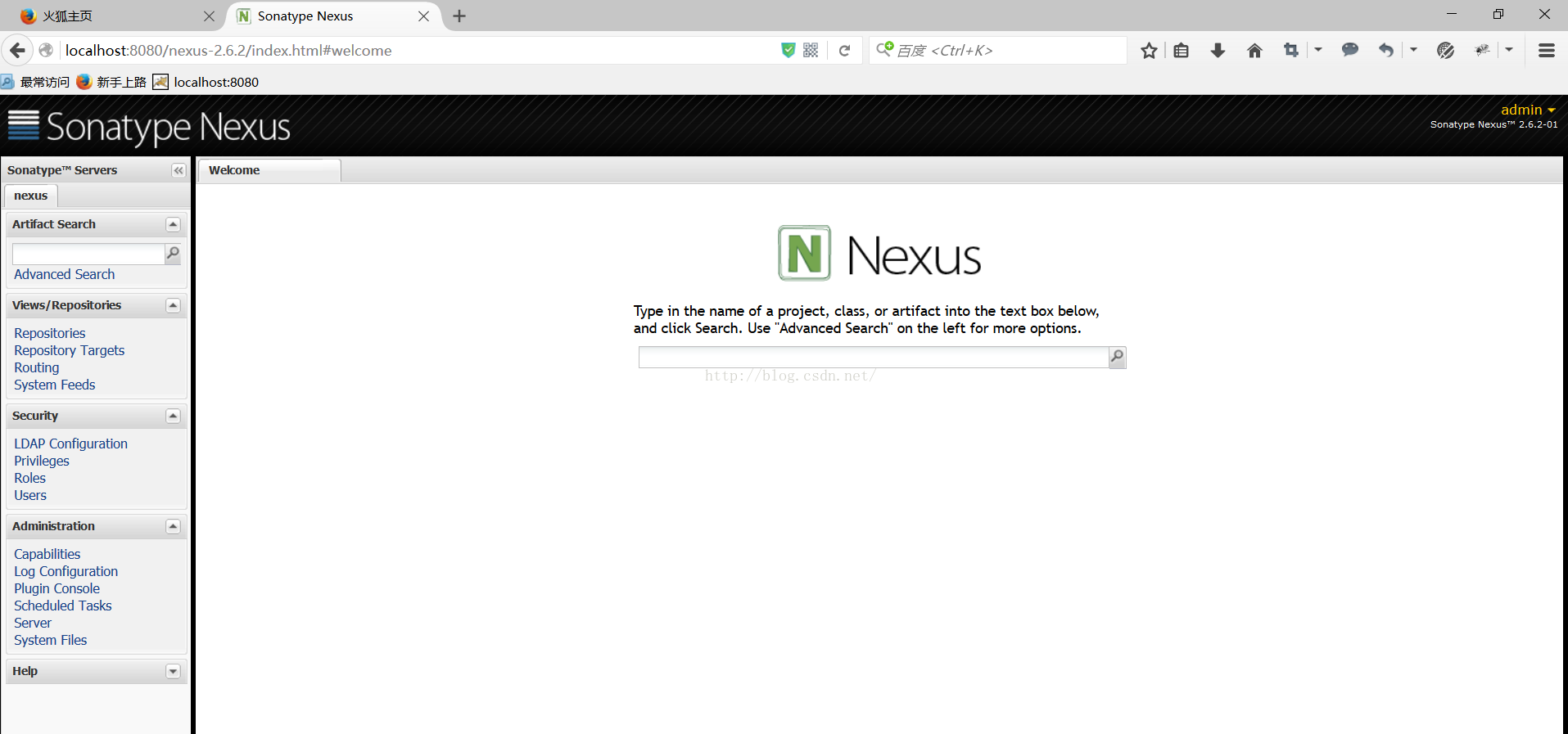Collapse the Artifact Search section

[173, 224]
